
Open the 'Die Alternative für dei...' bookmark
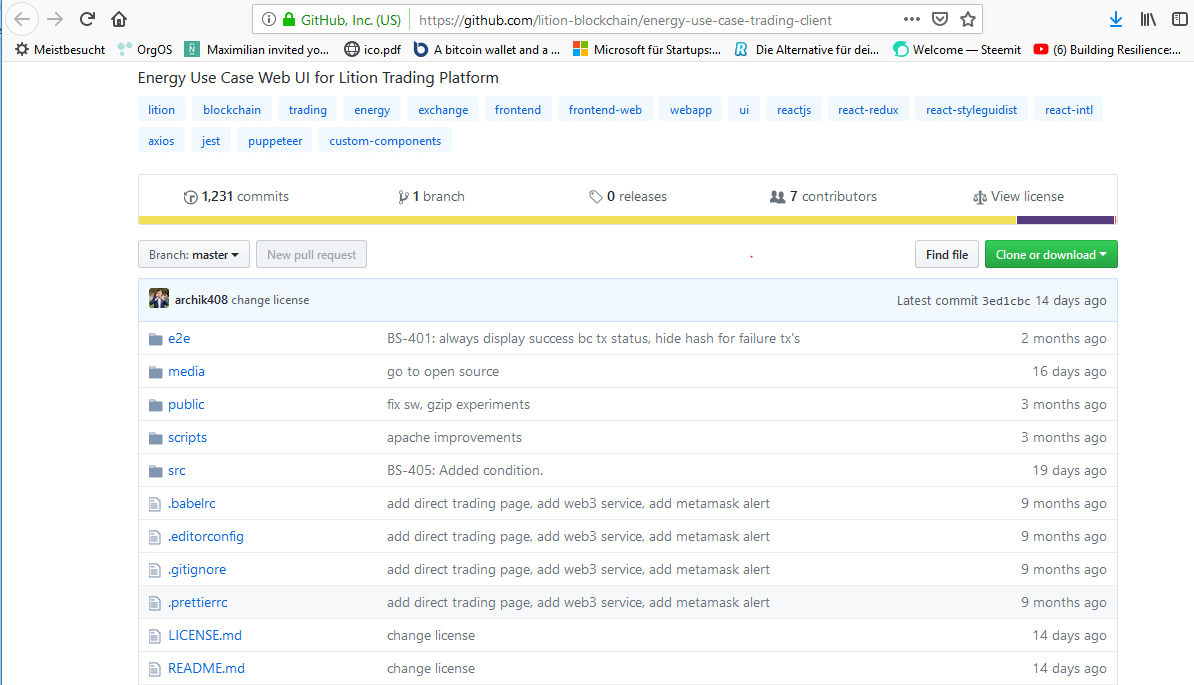coord(806,49)
